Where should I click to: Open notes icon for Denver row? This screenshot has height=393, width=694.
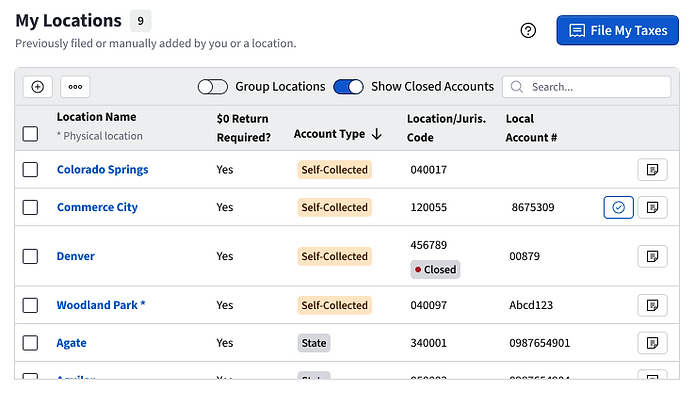[652, 256]
